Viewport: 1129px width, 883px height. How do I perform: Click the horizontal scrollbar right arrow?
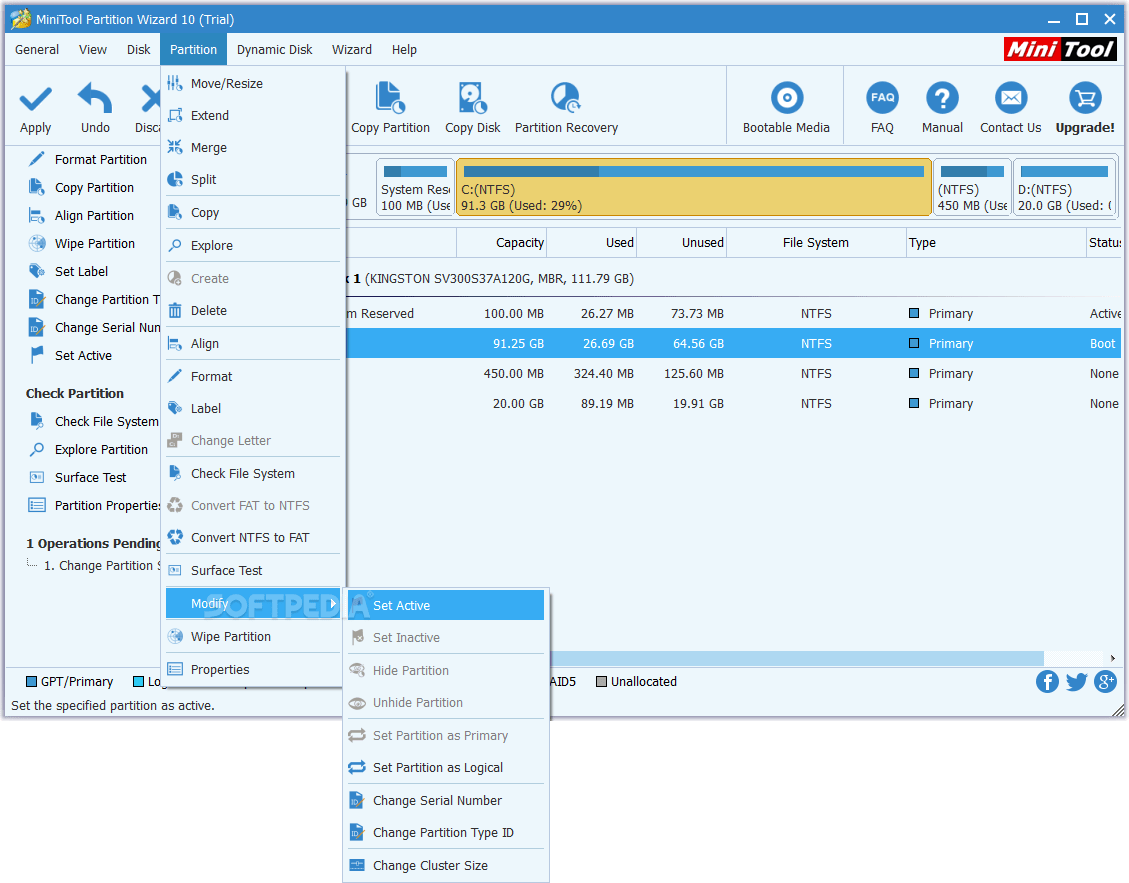[1112, 658]
